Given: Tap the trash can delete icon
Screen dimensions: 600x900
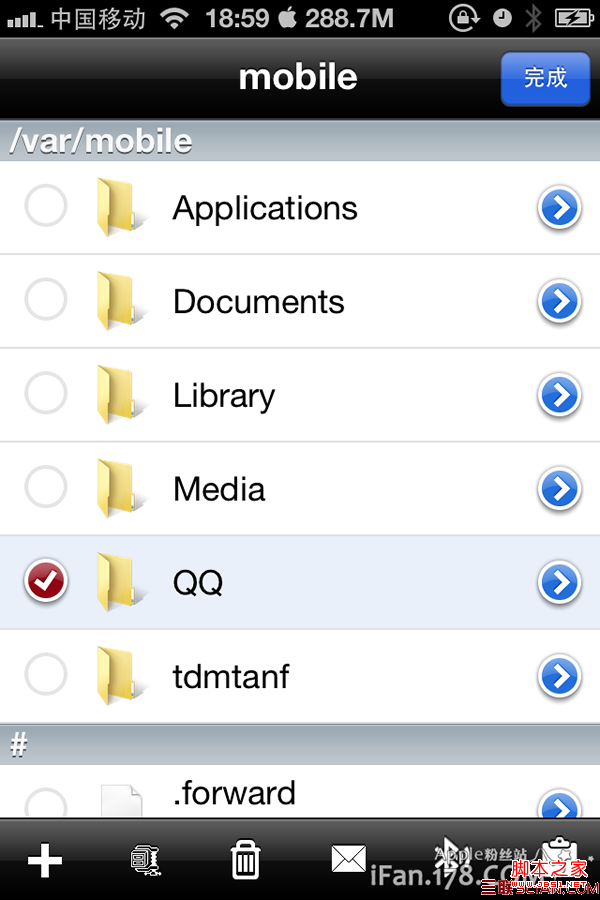Looking at the screenshot, I should click(246, 859).
